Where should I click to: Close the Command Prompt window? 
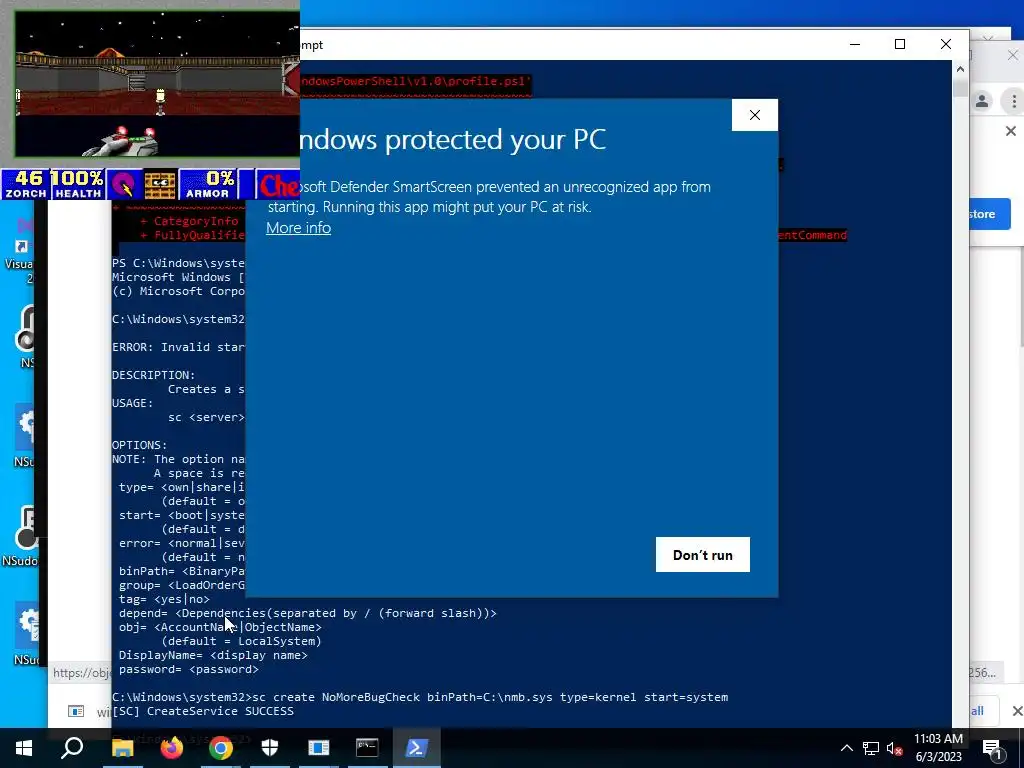(x=946, y=44)
